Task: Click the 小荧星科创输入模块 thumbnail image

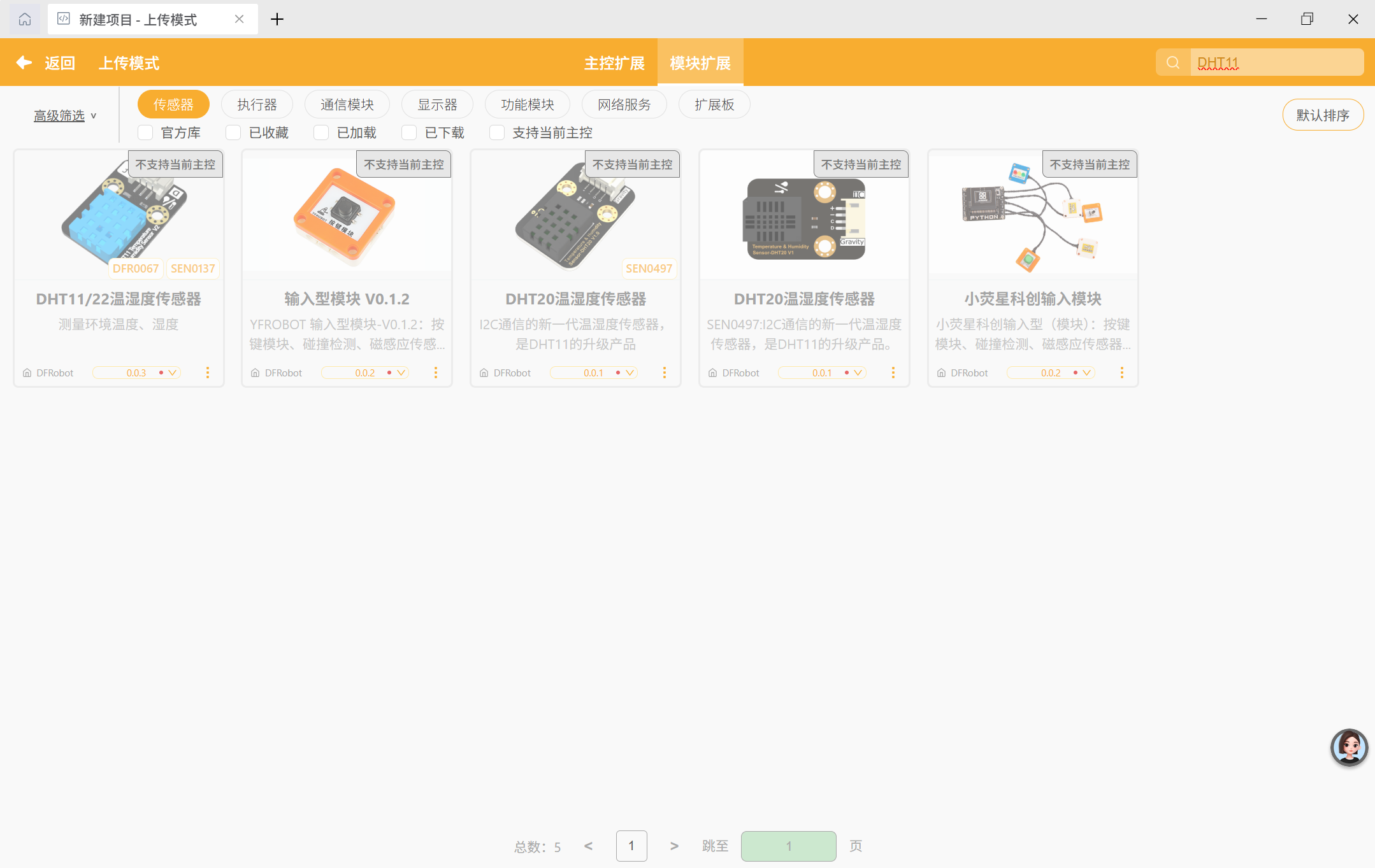Action: [x=1032, y=215]
